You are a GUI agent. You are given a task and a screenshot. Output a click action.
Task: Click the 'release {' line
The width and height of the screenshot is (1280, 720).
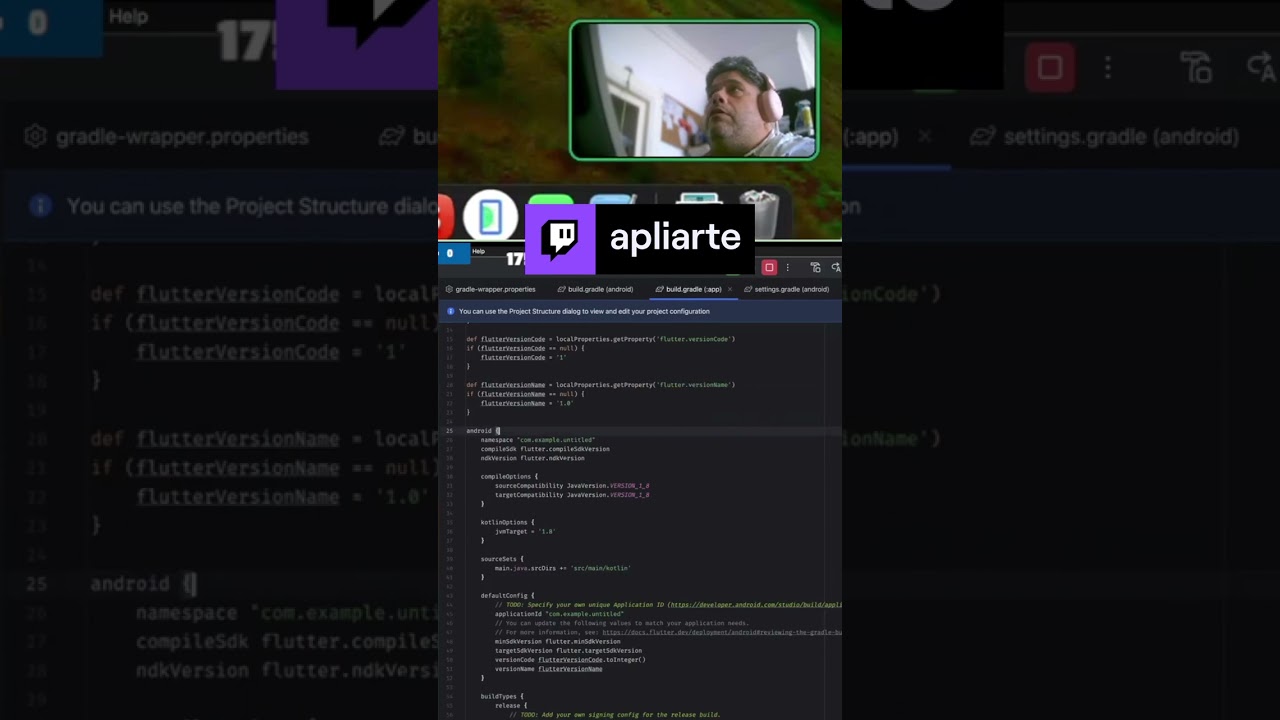click(511, 705)
